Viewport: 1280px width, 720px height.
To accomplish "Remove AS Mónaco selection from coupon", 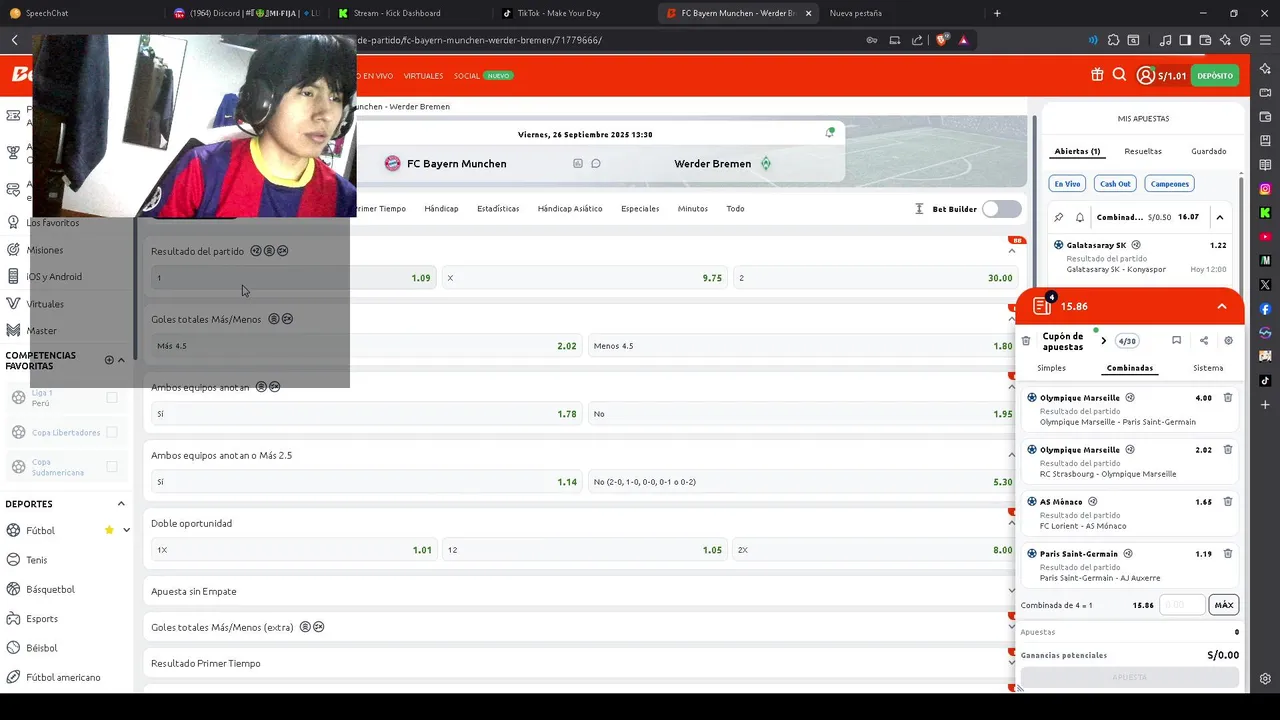I will (x=1228, y=502).
